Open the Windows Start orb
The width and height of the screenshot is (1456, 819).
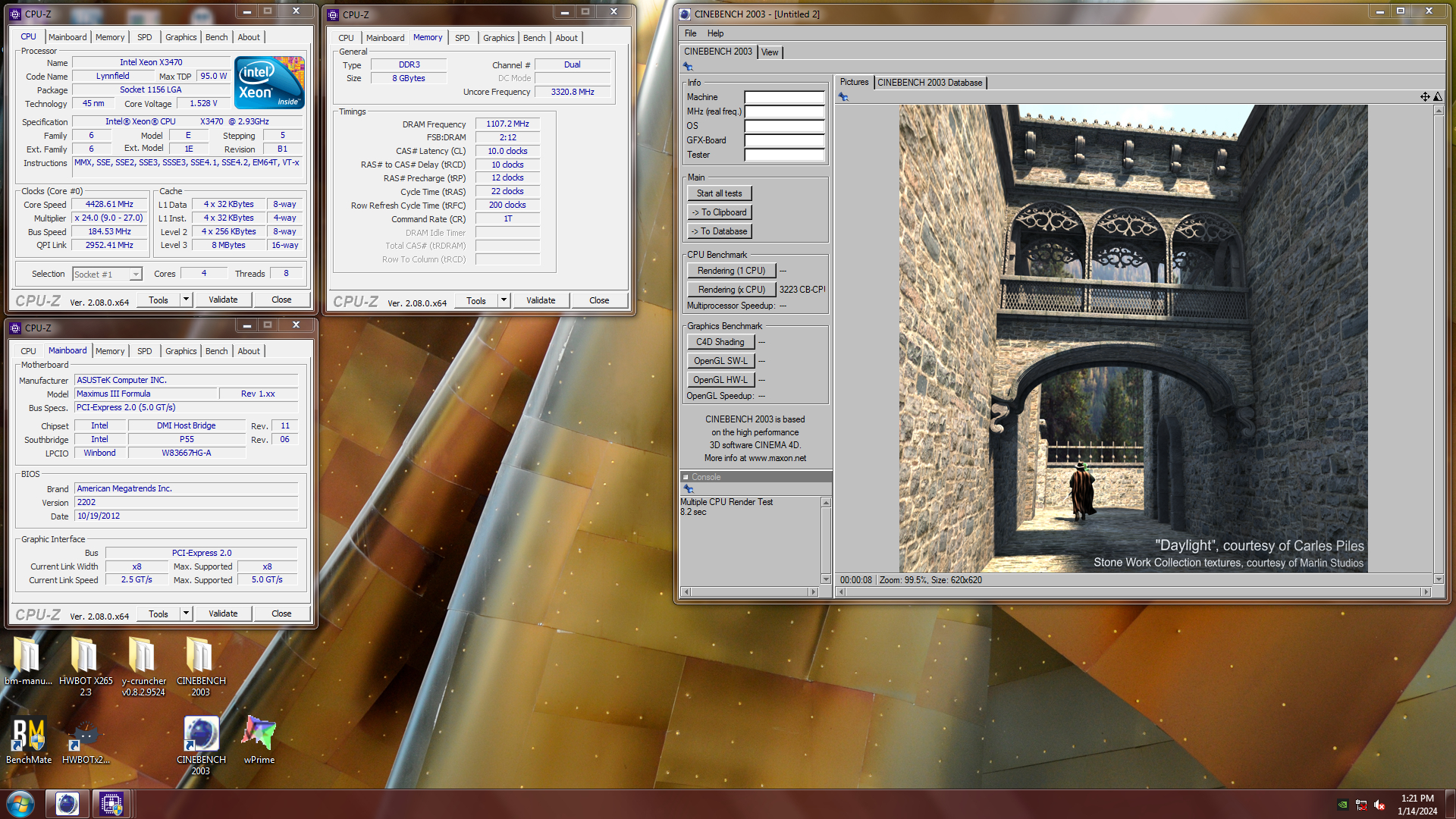point(20,804)
